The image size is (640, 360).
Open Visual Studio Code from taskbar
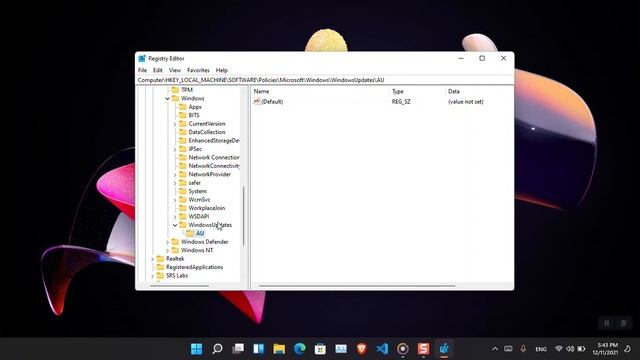click(382, 349)
